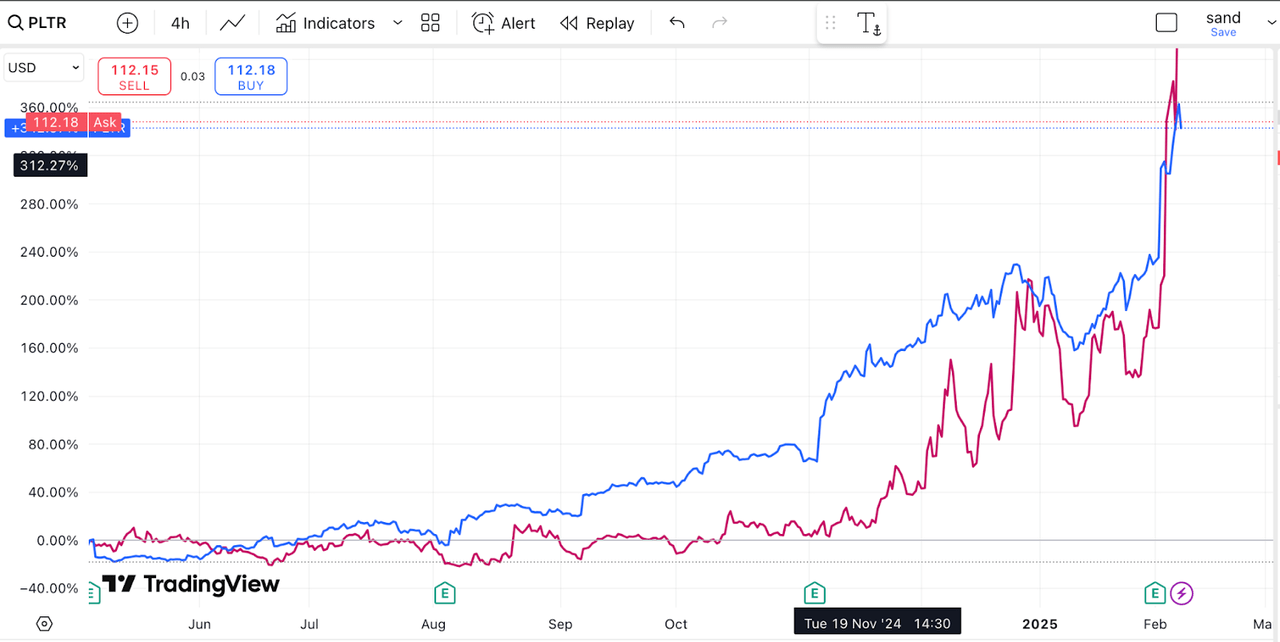Click the purple dividend lightning icon near Feb
1280x642 pixels.
click(1182, 593)
